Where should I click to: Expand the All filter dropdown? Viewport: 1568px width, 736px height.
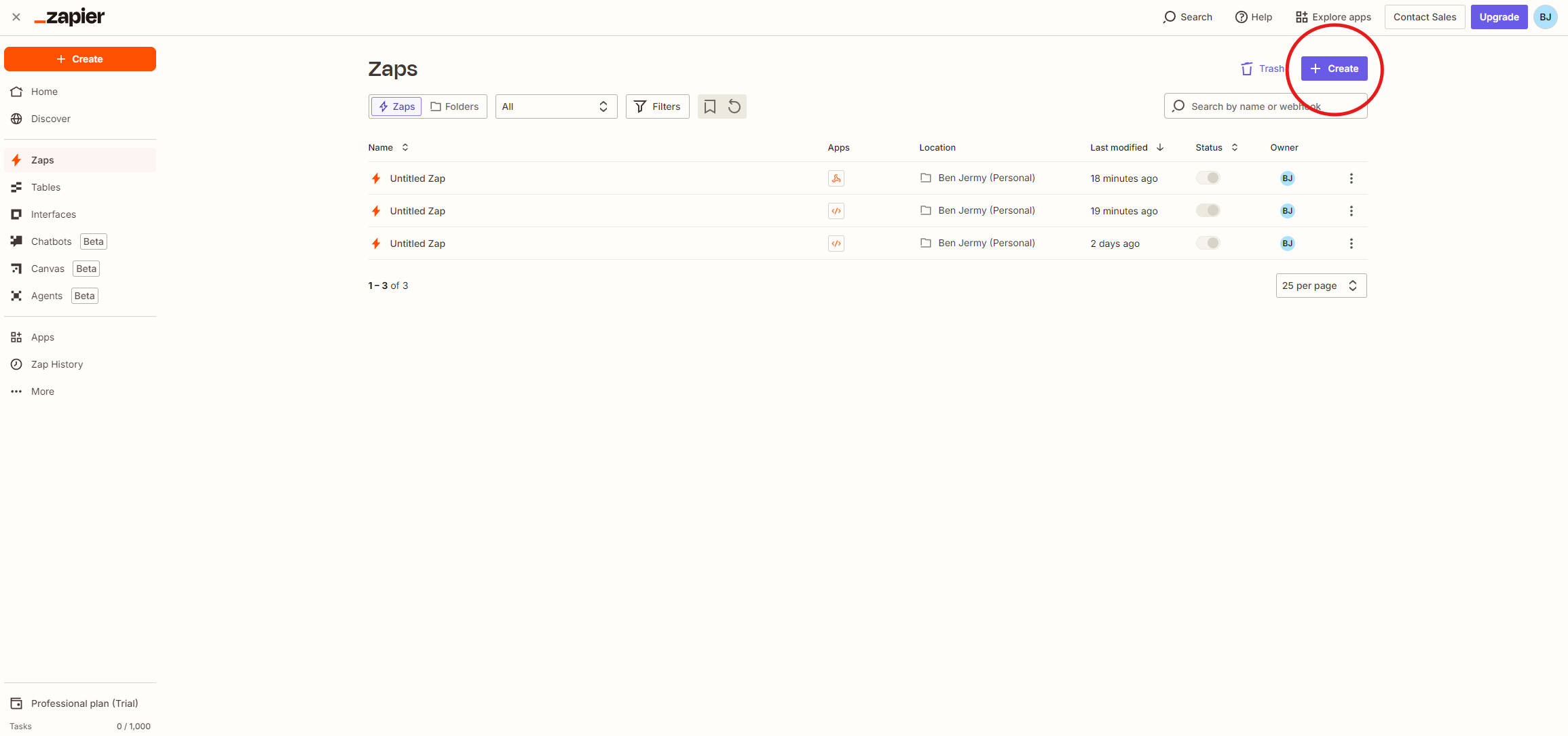point(555,106)
